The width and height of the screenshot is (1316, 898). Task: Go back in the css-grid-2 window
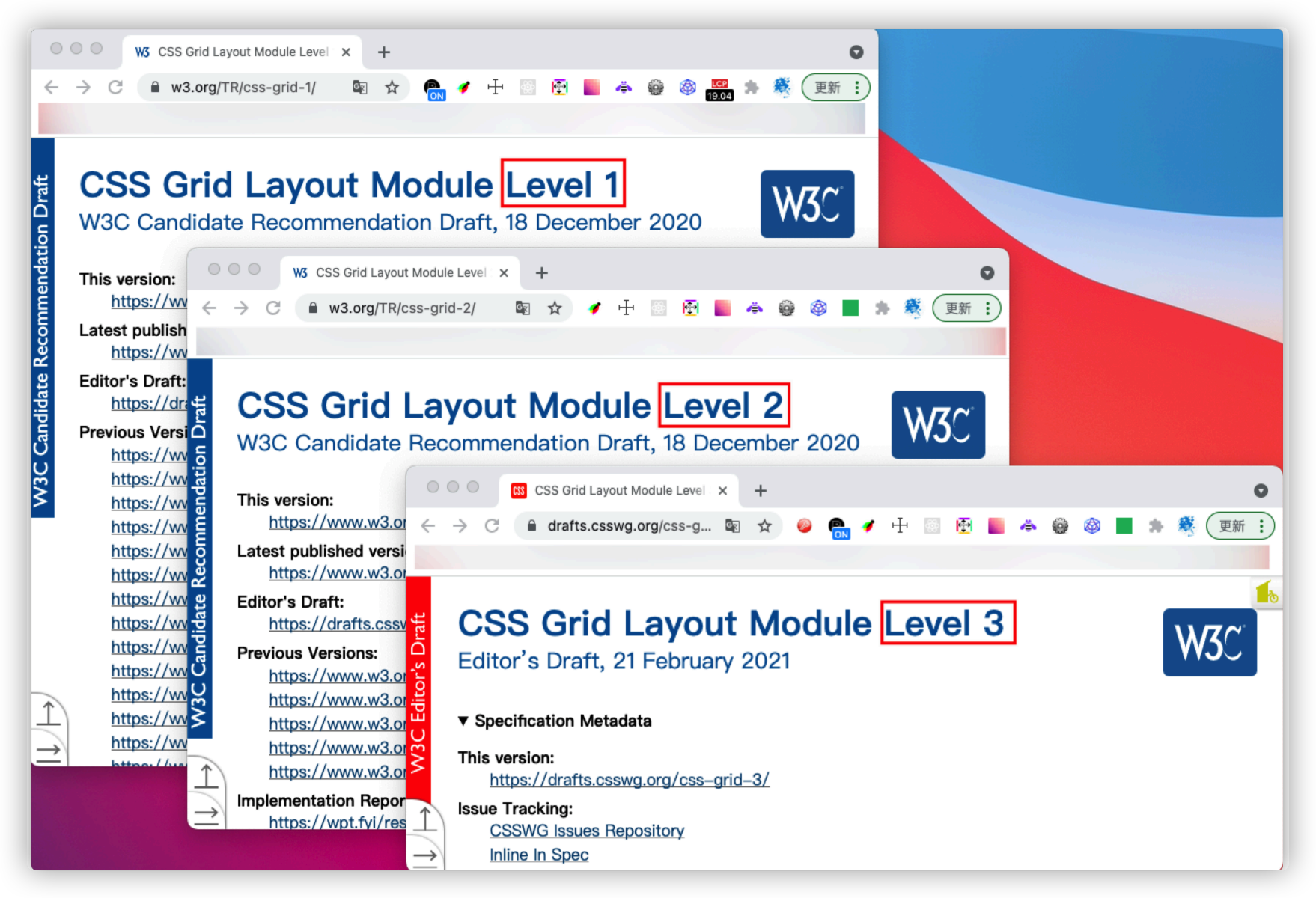[x=209, y=308]
